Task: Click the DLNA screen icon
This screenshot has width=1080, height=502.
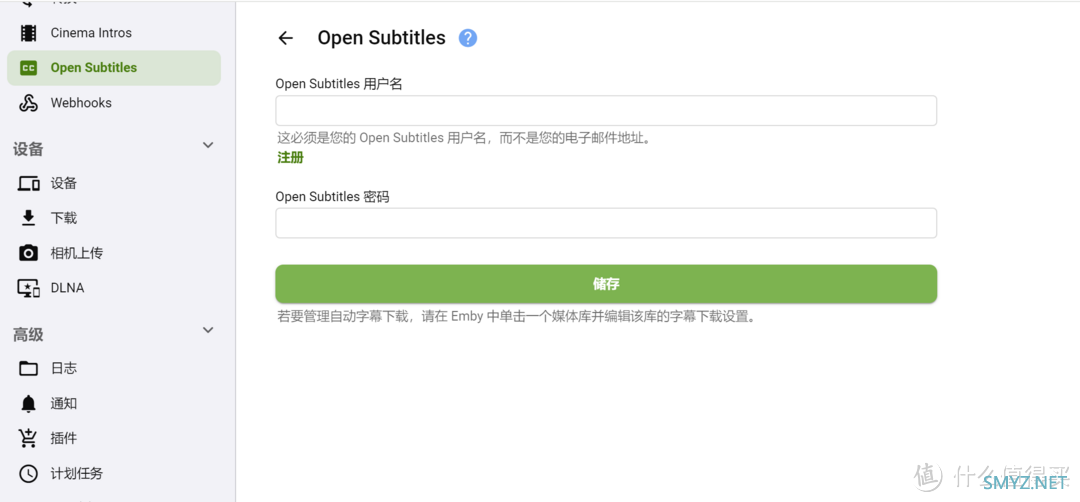Action: (x=28, y=288)
